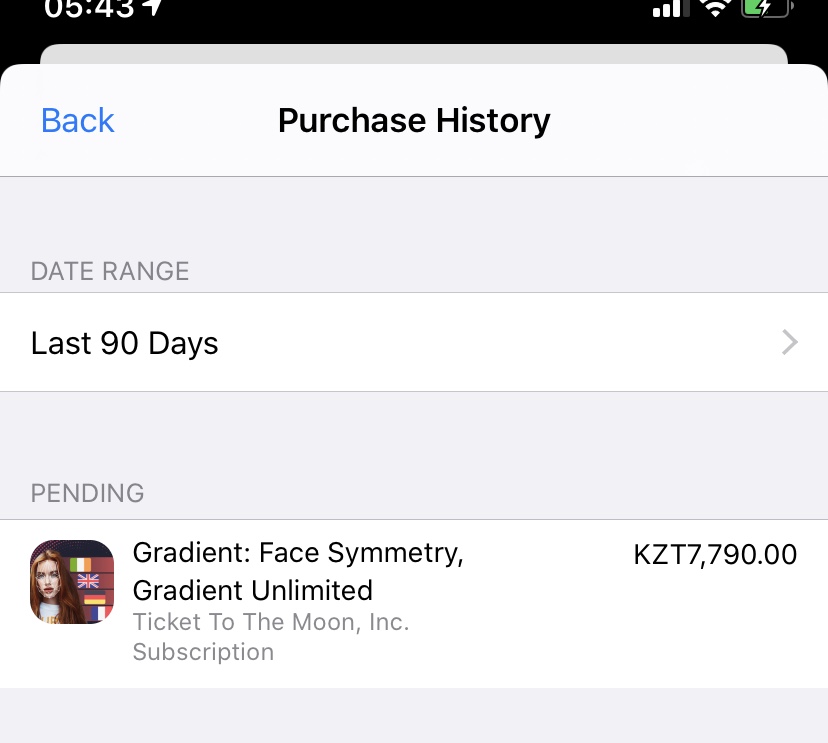The height and width of the screenshot is (743, 828).
Task: Tap the cellular signal bars
Action: pyautogui.click(x=667, y=9)
